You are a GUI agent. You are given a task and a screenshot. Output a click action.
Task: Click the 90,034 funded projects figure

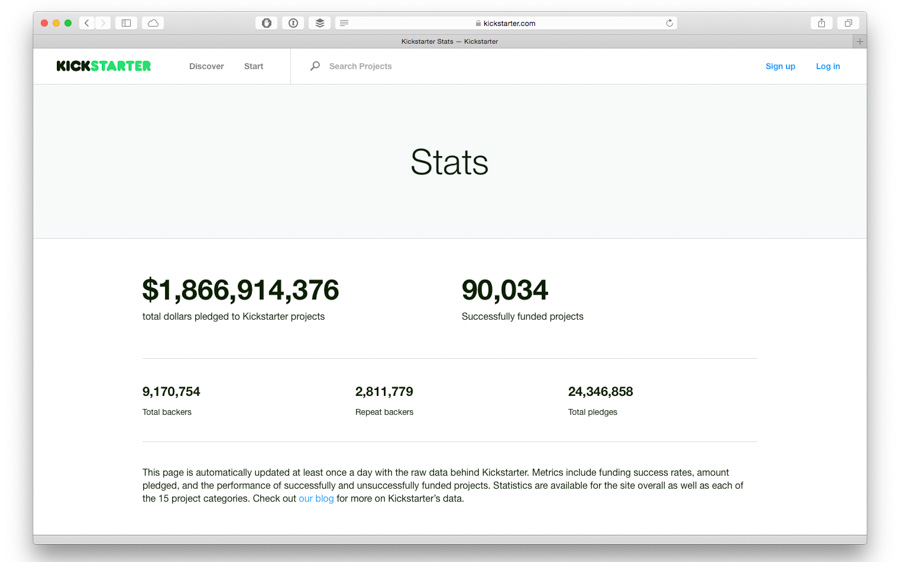tap(505, 289)
